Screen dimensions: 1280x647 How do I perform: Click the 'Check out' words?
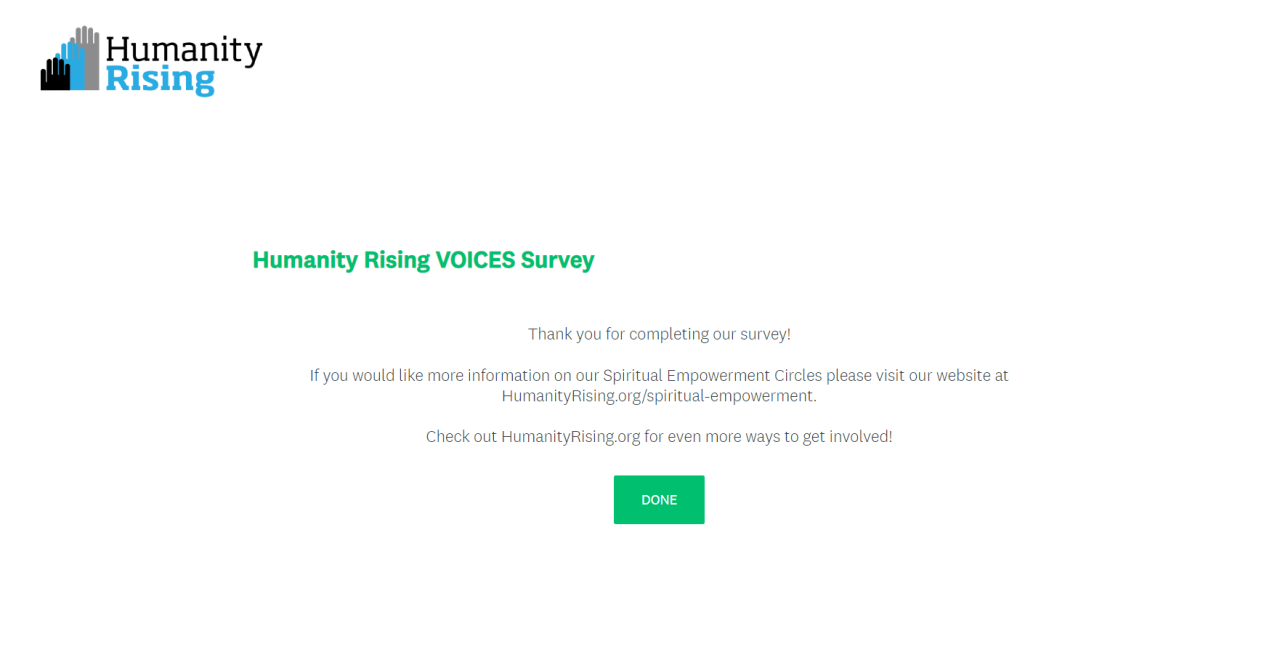(x=461, y=437)
